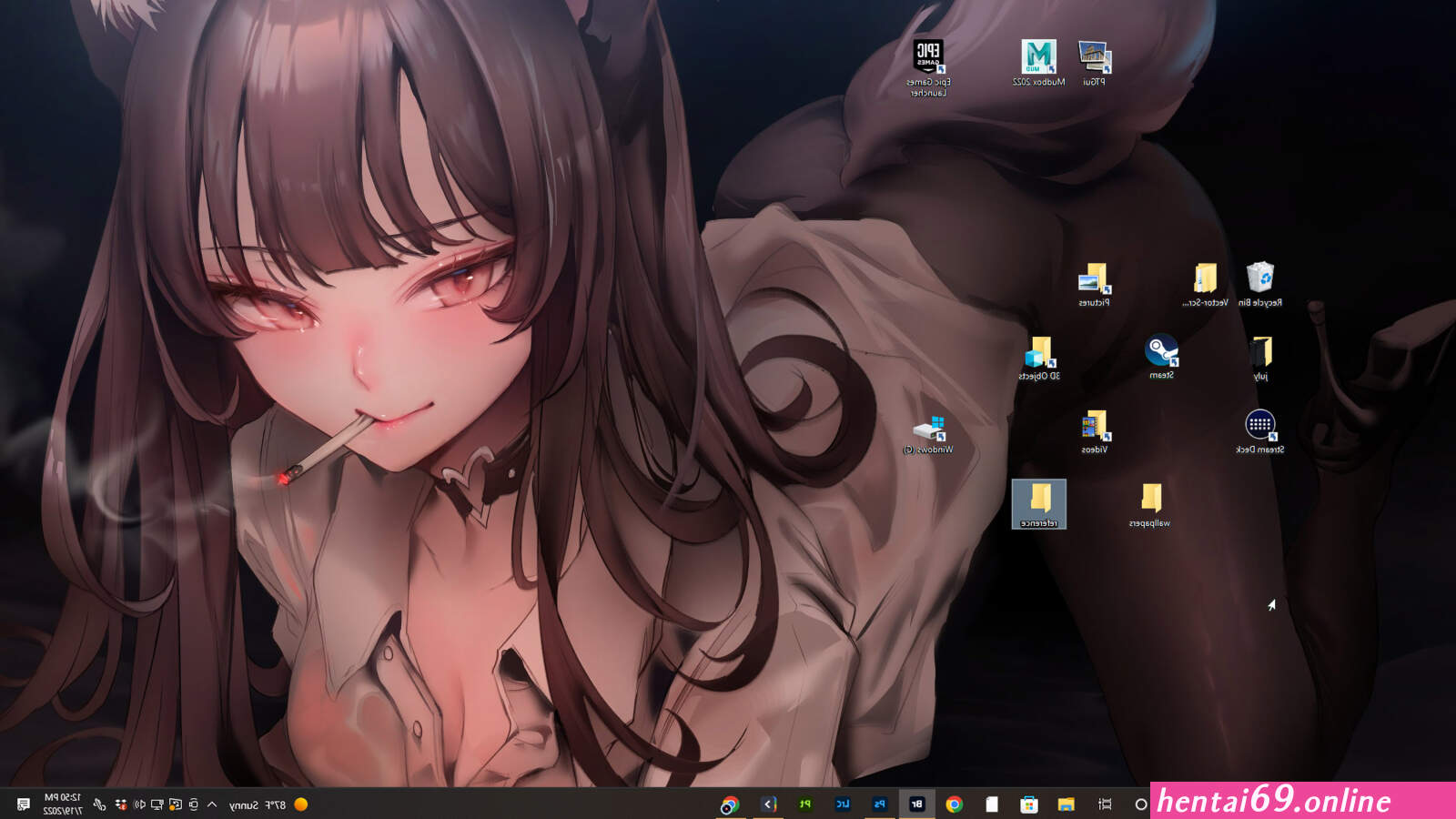Open the blank document app in taskbar
This screenshot has width=1456, height=819.
[992, 804]
